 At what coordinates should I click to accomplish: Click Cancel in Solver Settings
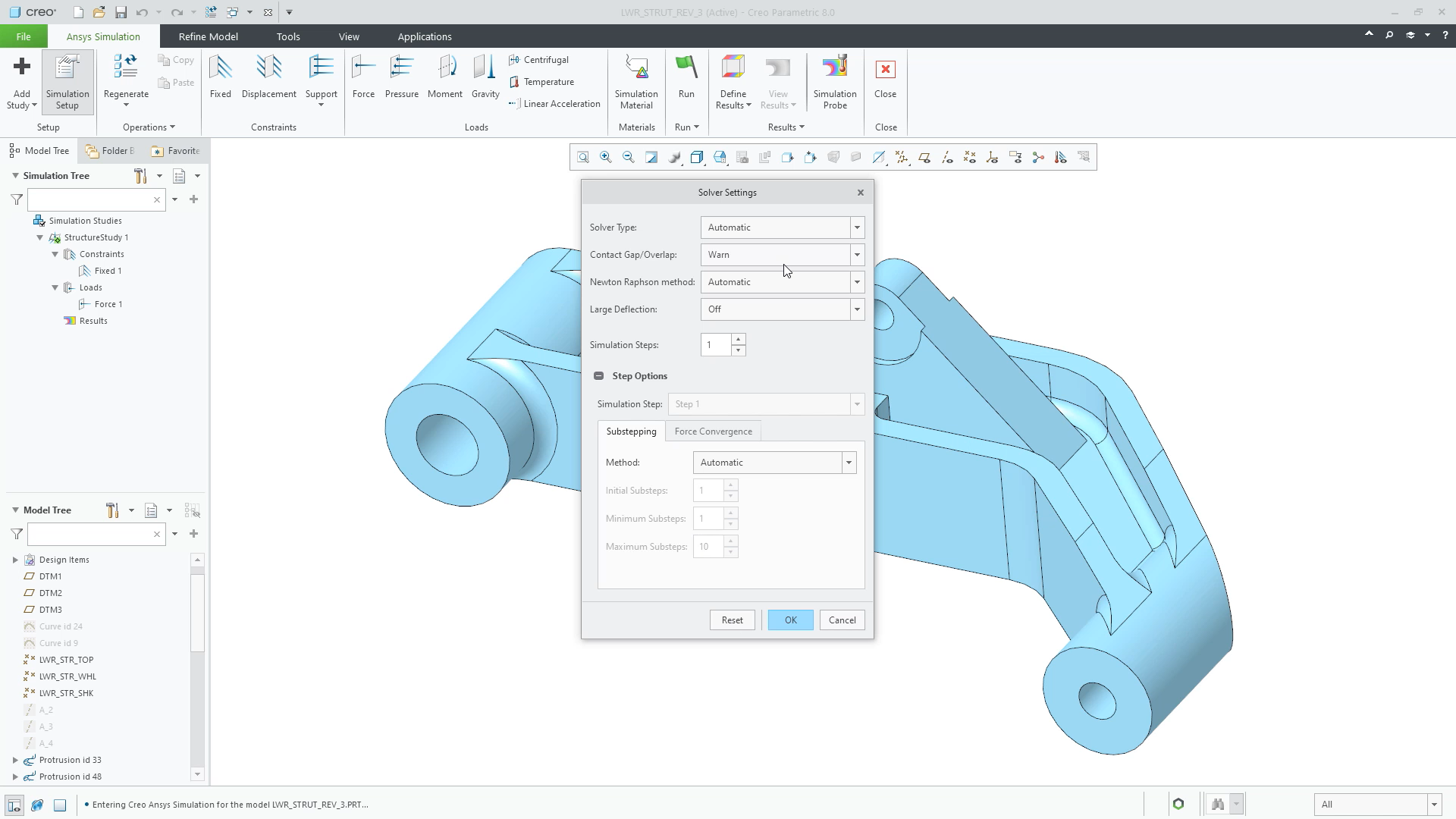[842, 620]
